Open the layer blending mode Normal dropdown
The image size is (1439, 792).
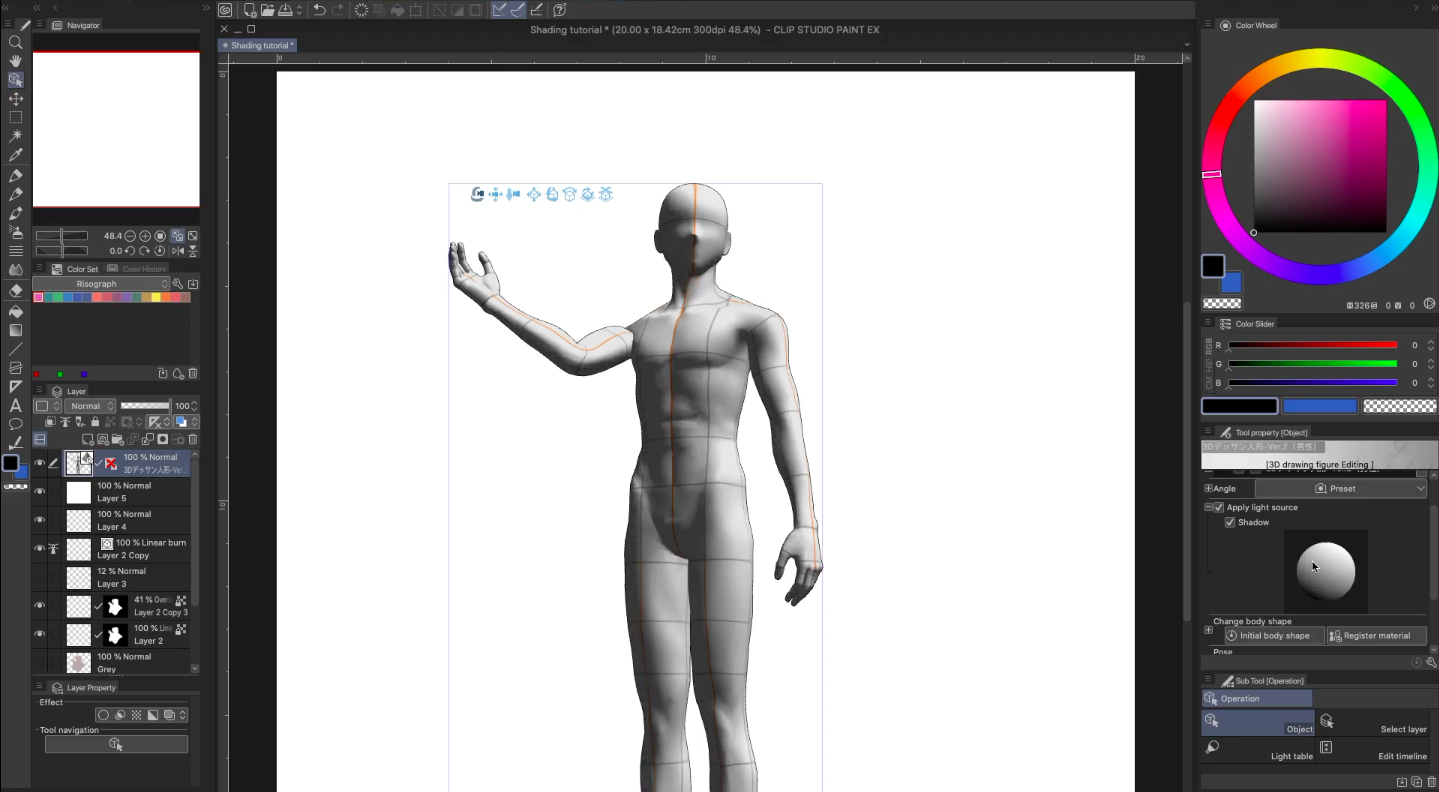89,406
